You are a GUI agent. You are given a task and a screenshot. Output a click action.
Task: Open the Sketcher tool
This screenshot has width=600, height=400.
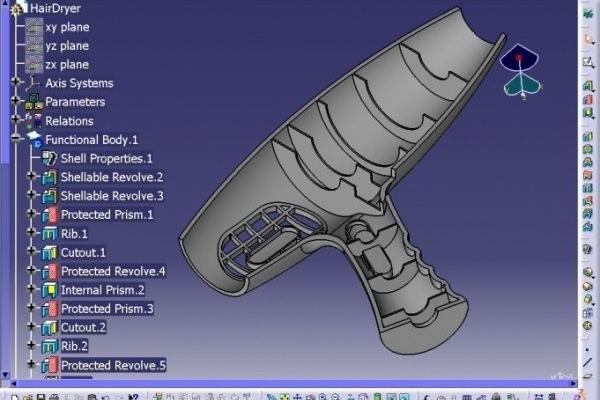click(x=588, y=62)
